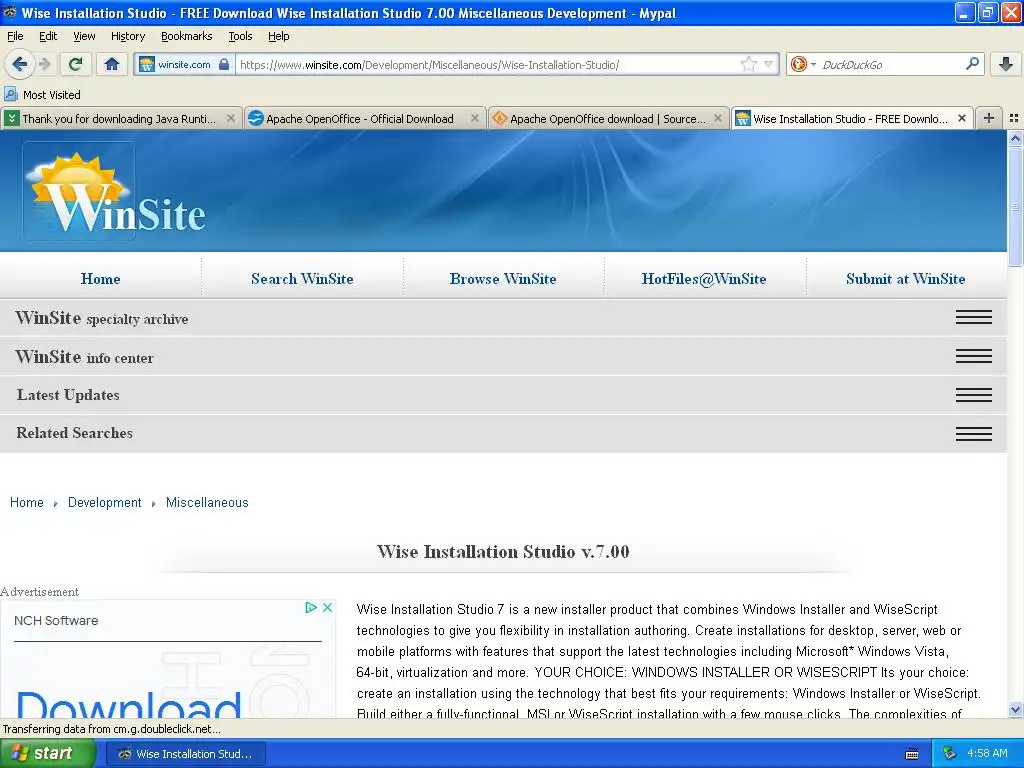Open the Help menu
1024x768 pixels.
pos(278,36)
